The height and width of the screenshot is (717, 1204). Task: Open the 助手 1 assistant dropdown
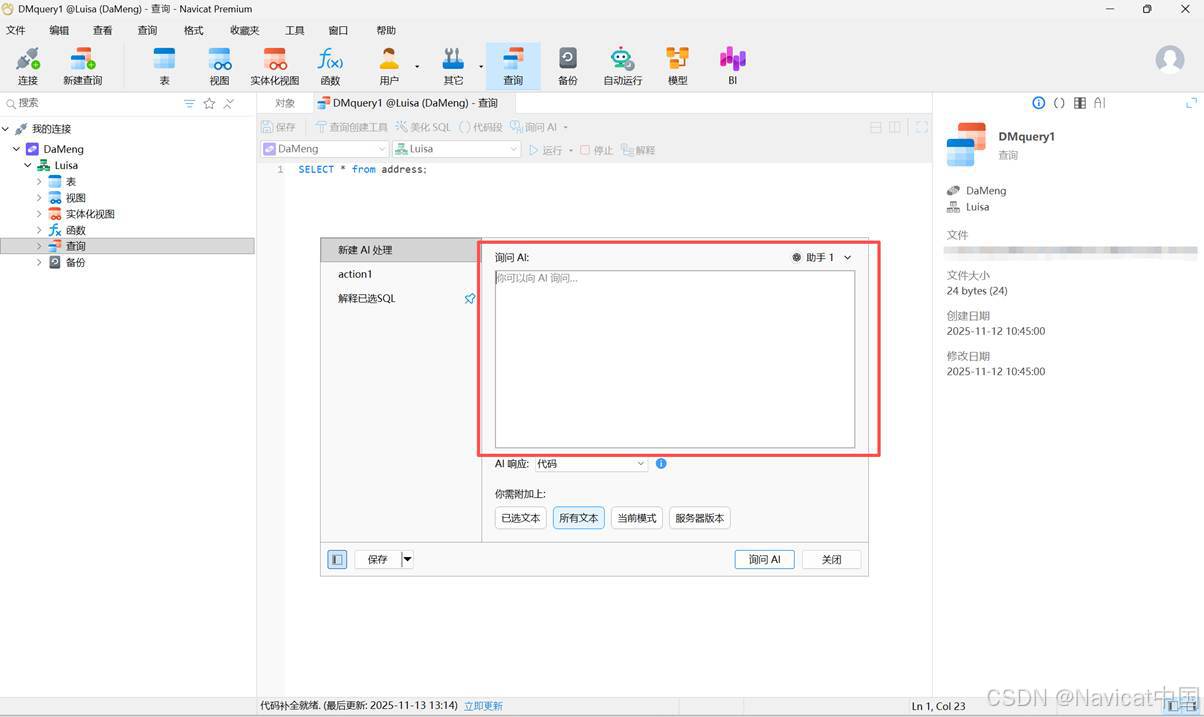tap(822, 257)
